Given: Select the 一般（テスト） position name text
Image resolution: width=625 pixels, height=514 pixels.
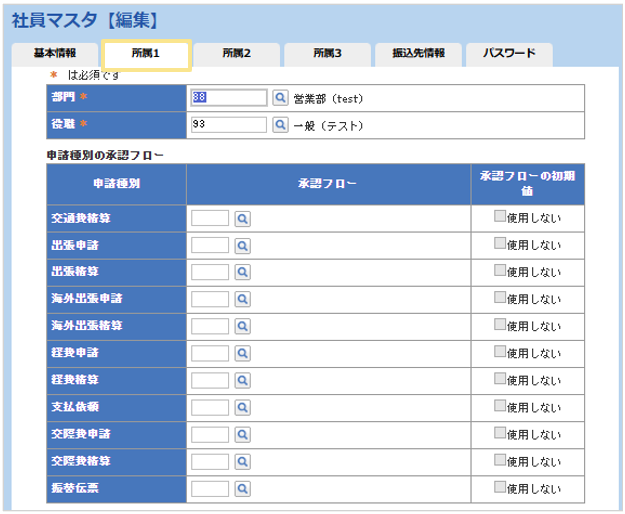Looking at the screenshot, I should coord(328,126).
